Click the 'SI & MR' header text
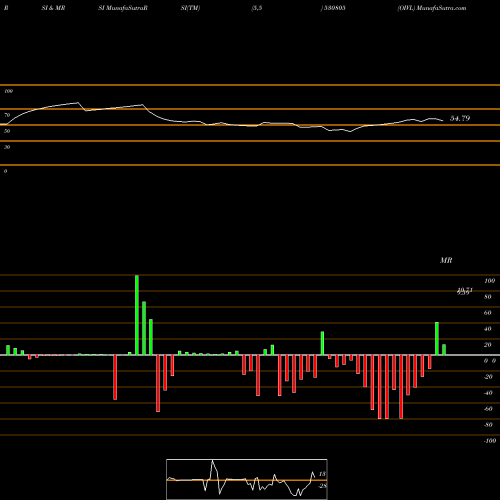500x500 pixels. click(53, 8)
